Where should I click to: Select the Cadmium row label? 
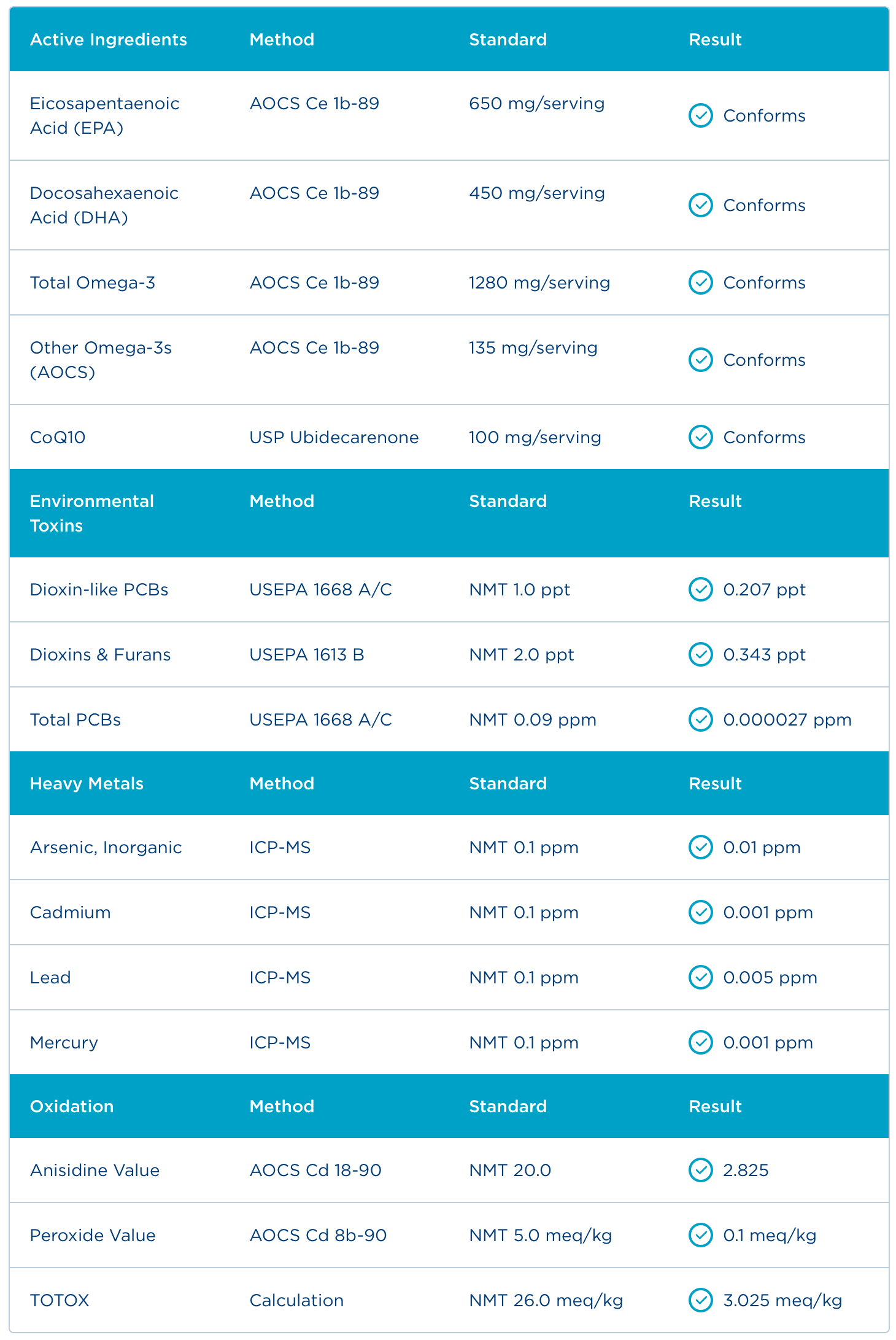point(71,912)
